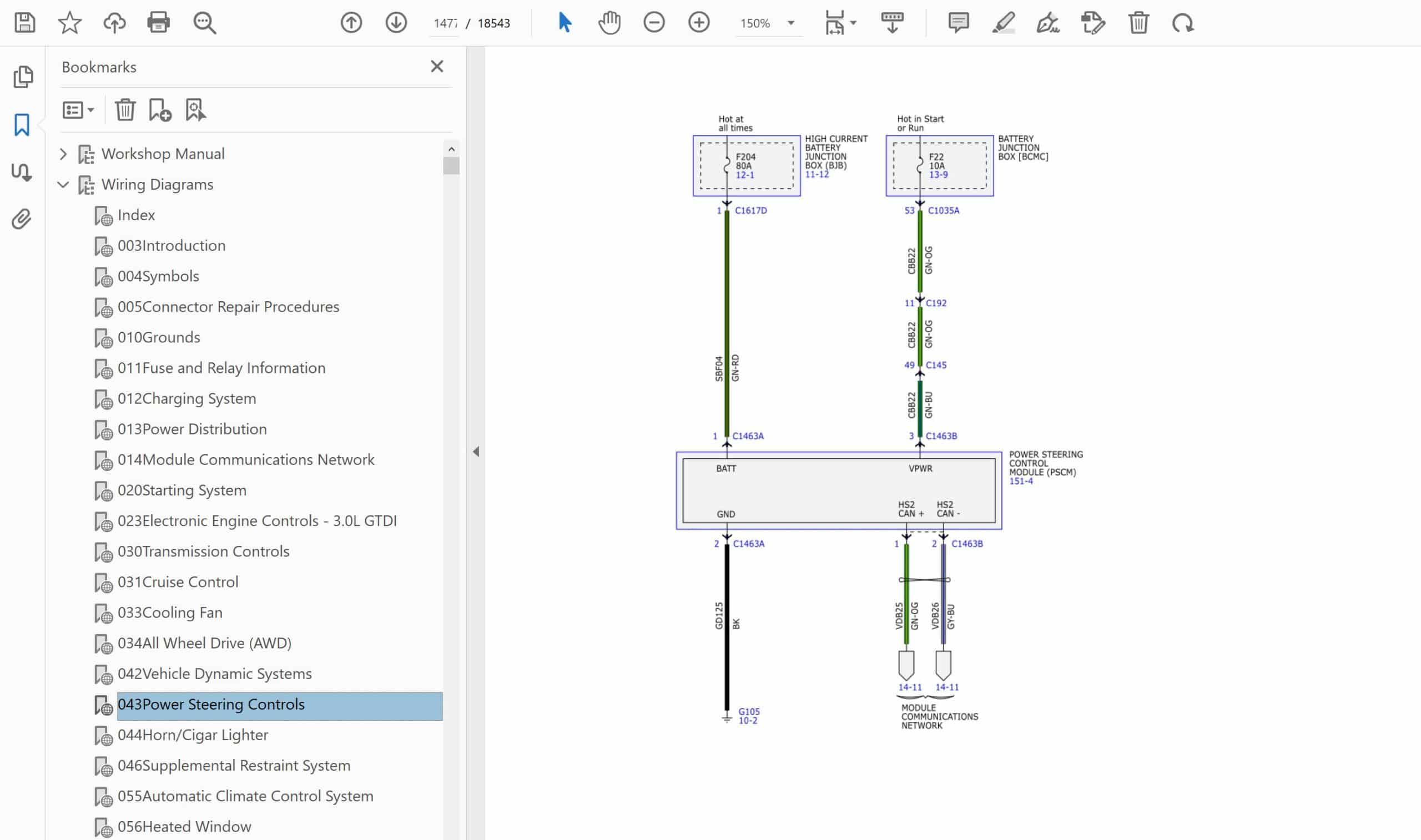The image size is (1421, 840).
Task: Click the Save file icon
Action: (x=24, y=23)
